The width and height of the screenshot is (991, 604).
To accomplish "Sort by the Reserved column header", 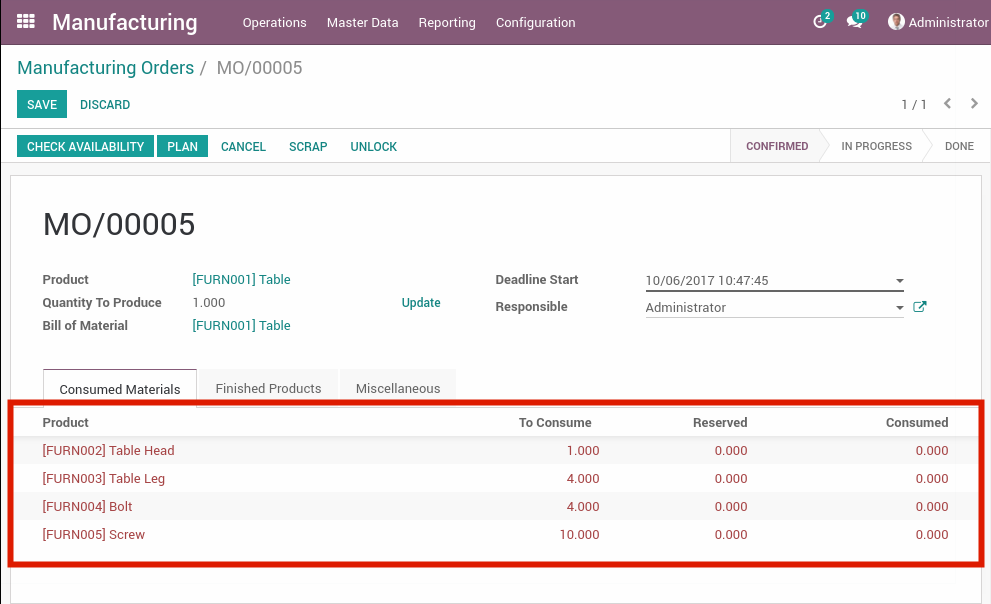I will pyautogui.click(x=720, y=423).
